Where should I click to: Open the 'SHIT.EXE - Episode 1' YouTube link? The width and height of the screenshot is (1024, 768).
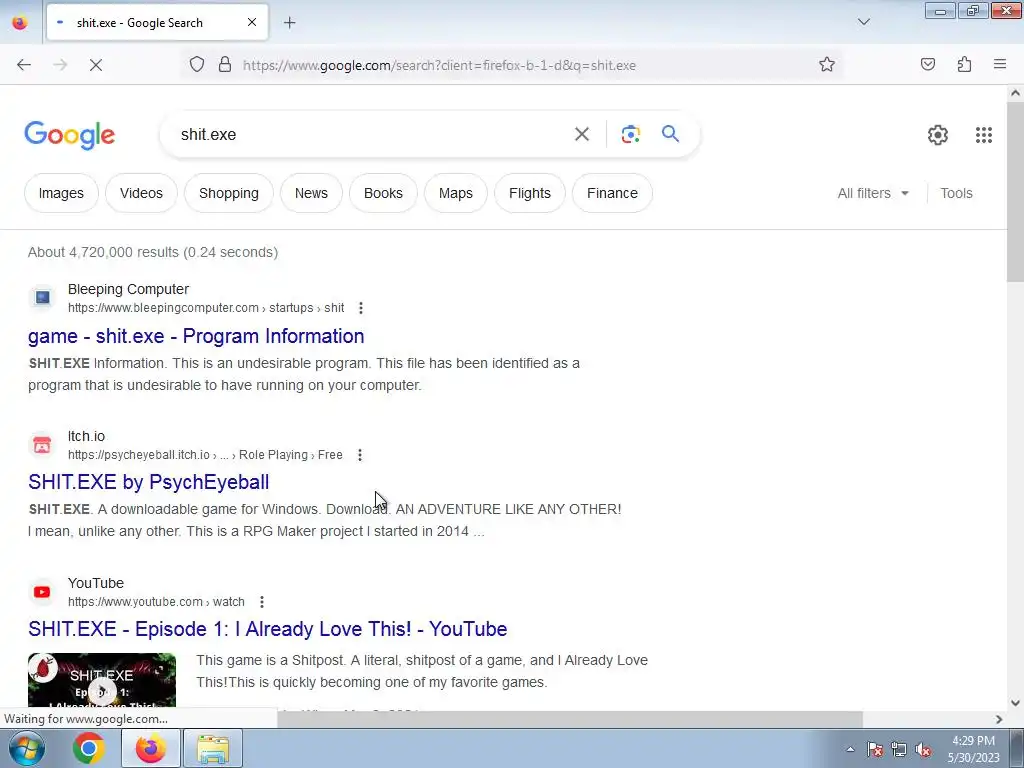click(267, 629)
